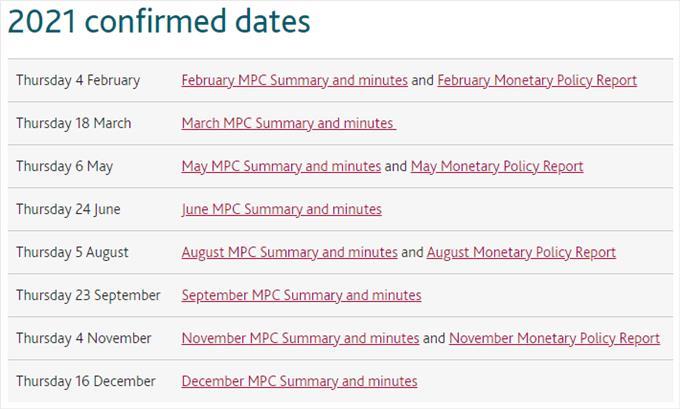The image size is (680, 409).
Task: Click the Thursday 16 December date cell
Action: coord(85,381)
